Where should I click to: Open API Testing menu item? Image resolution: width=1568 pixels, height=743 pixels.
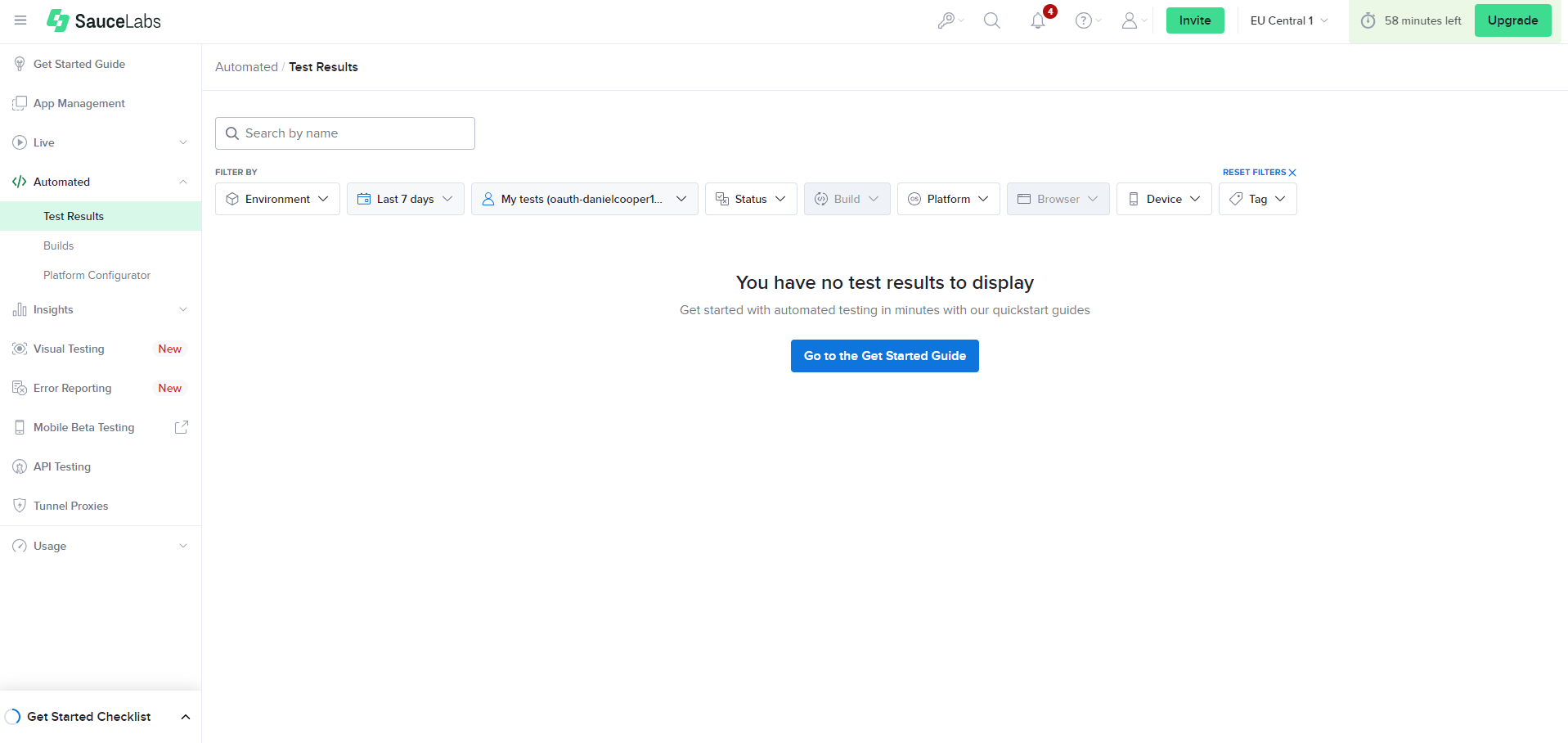tap(101, 466)
